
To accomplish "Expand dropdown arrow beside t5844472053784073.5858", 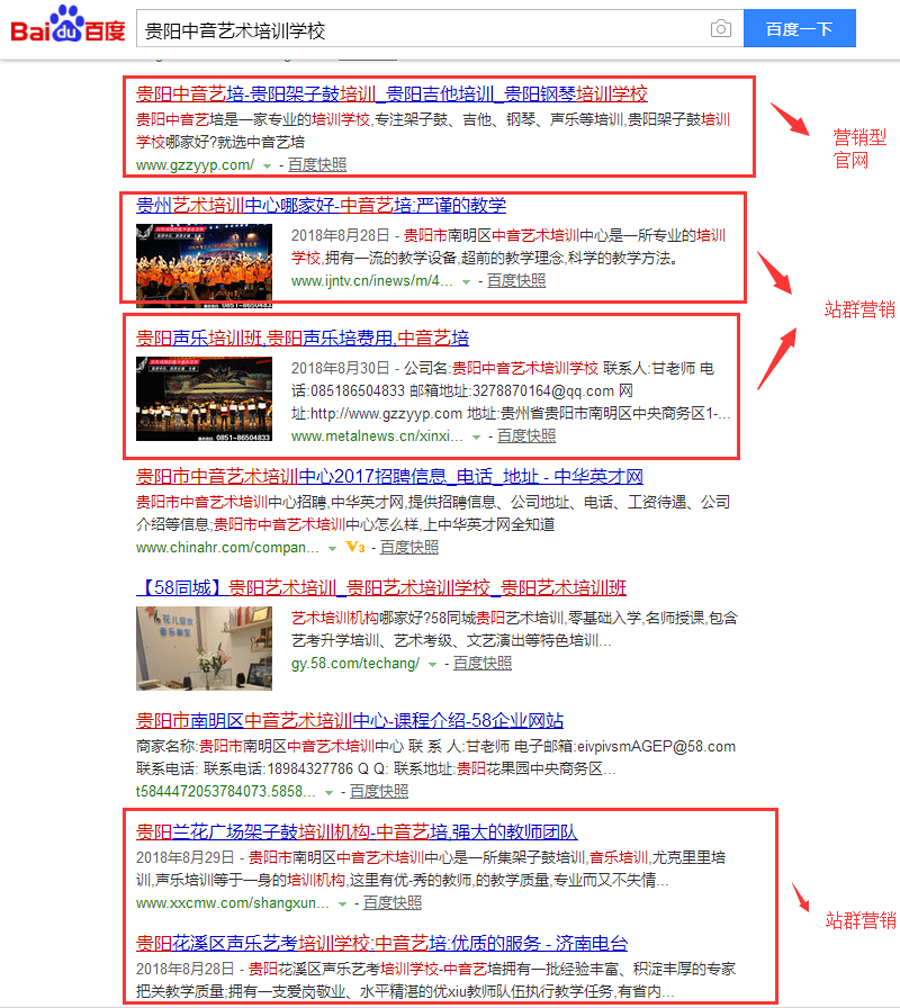I will (x=329, y=792).
